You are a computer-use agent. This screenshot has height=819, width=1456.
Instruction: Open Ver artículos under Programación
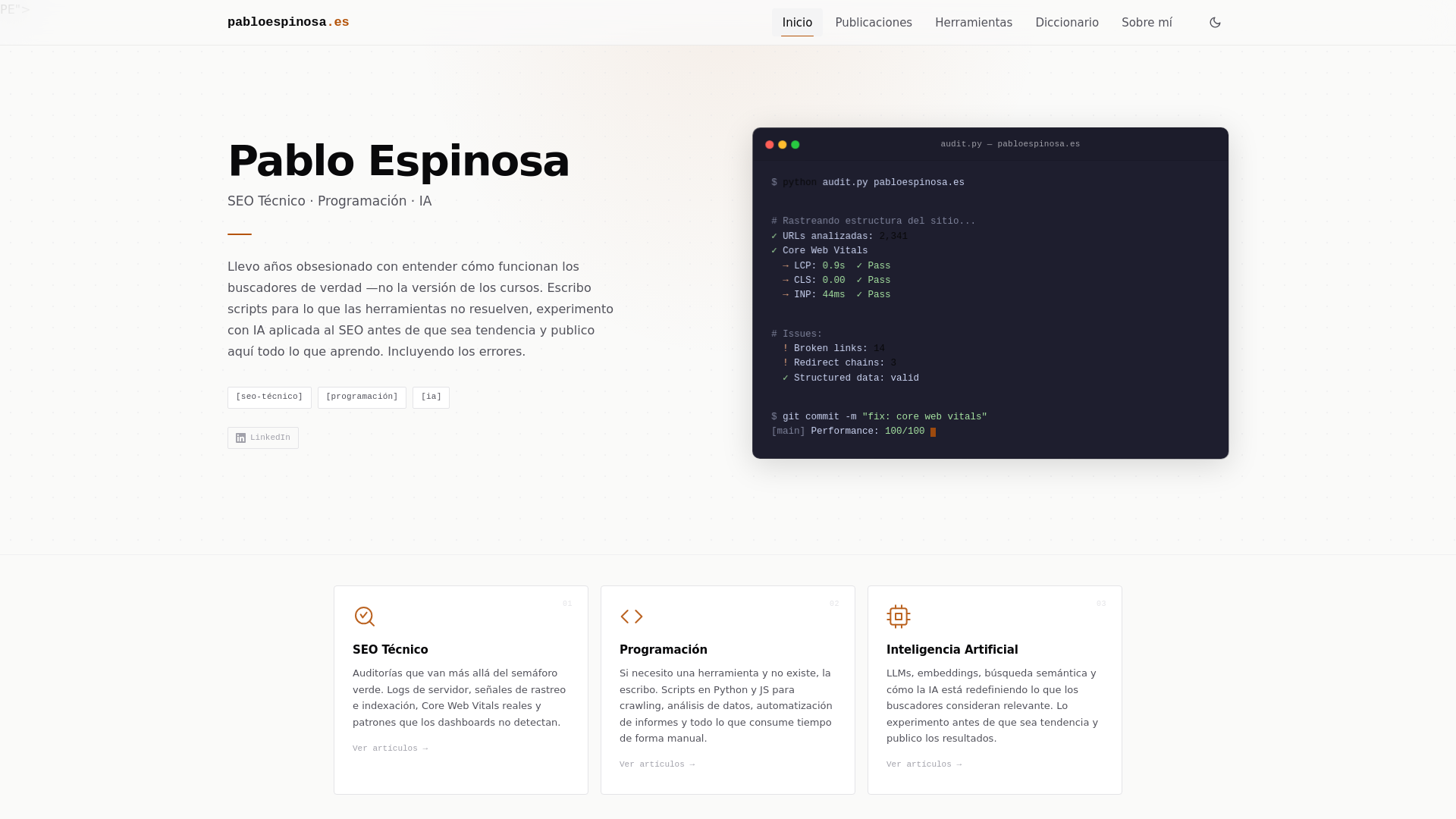657,764
